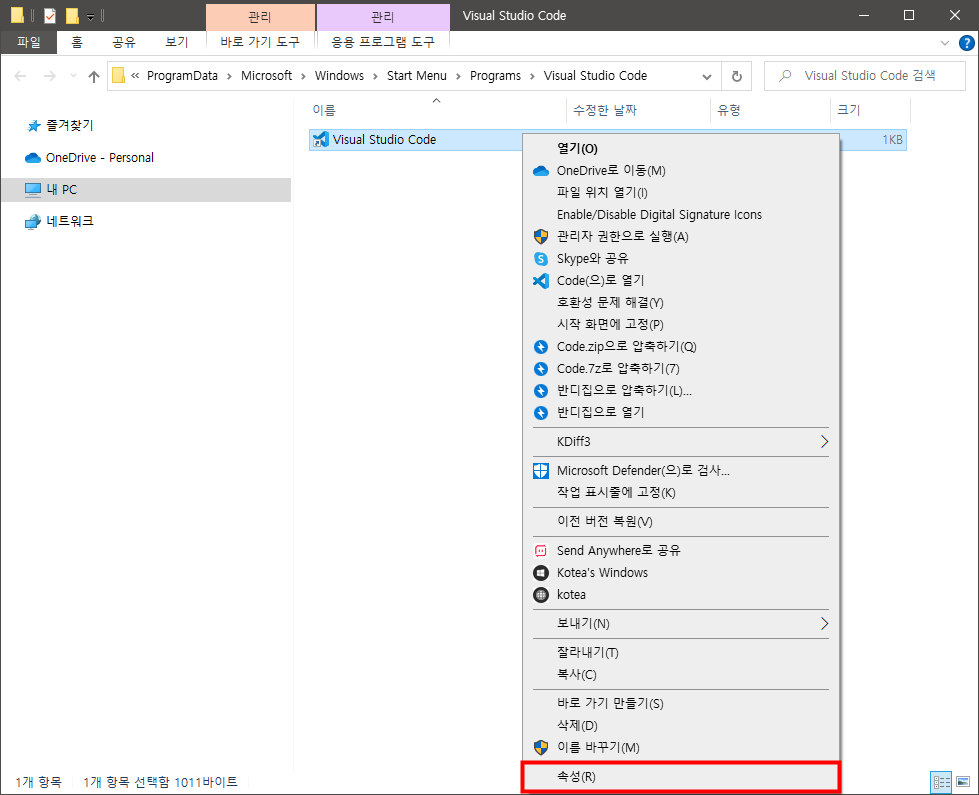Viewport: 979px width, 795px height.
Task: Click the new folder quick access toolbar icon
Action: coord(72,16)
